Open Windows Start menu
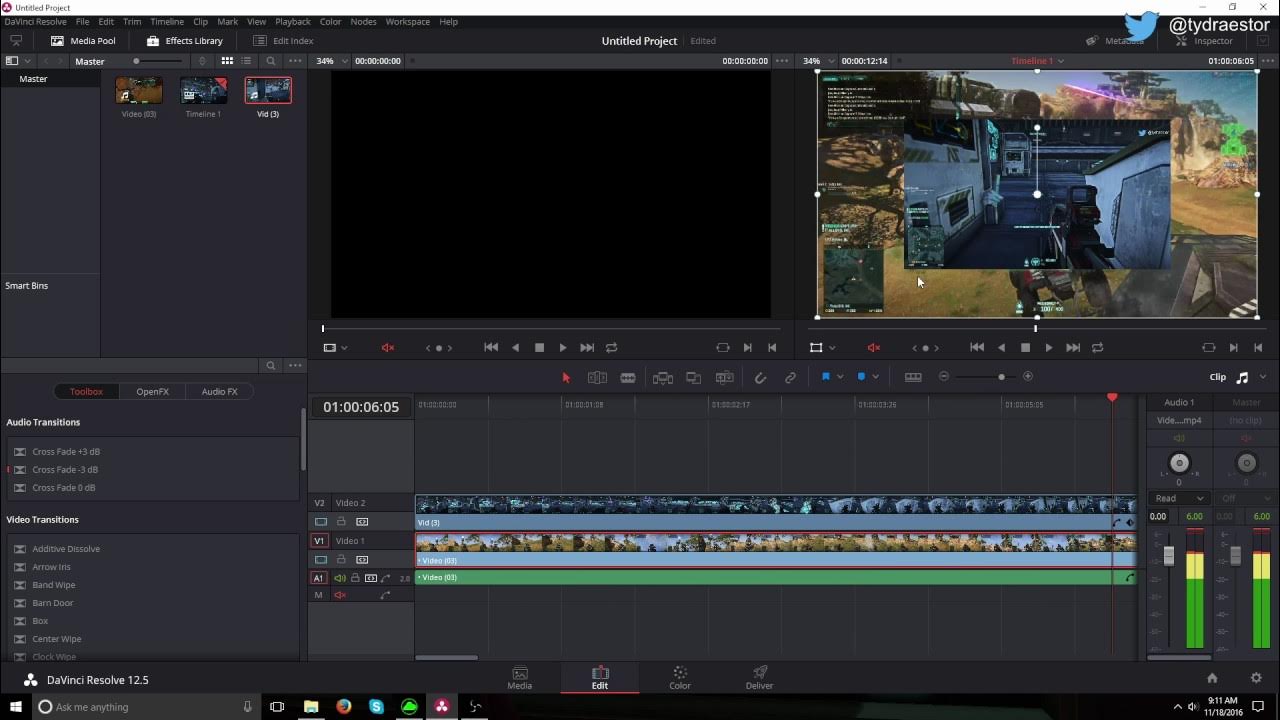This screenshot has height=720, width=1280. [x=16, y=707]
